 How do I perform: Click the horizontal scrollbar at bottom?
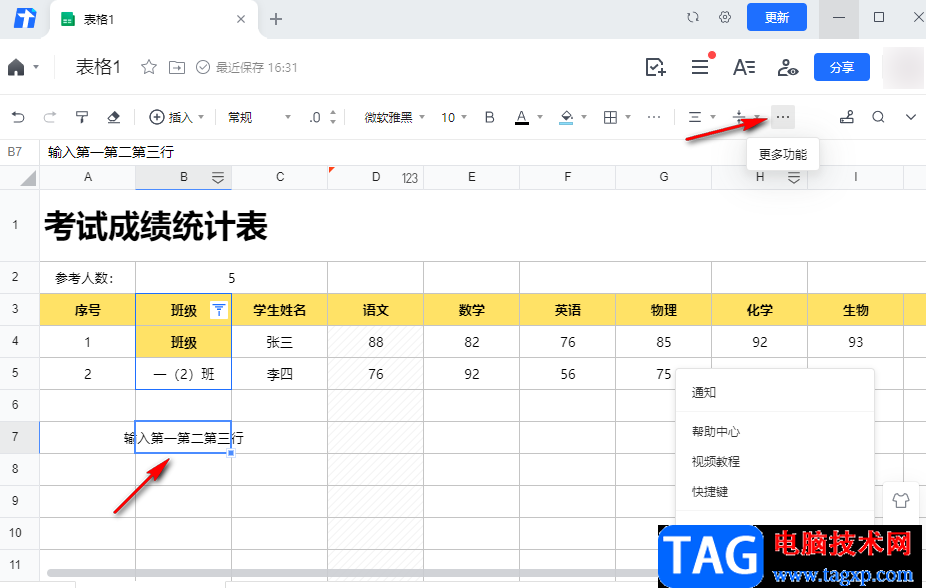[x=351, y=573]
